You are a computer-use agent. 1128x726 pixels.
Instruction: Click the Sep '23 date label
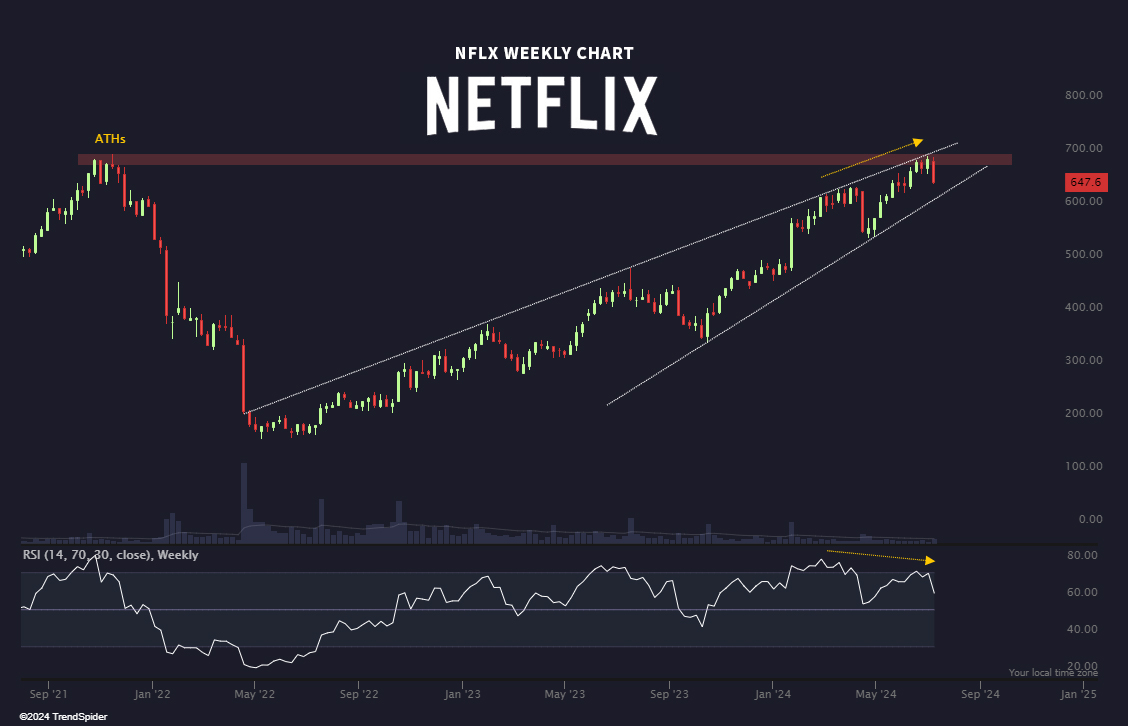click(x=669, y=694)
